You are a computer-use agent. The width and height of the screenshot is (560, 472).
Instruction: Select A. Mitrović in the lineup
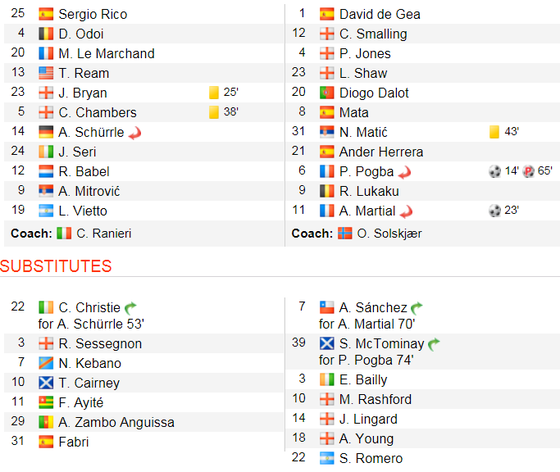tap(89, 191)
